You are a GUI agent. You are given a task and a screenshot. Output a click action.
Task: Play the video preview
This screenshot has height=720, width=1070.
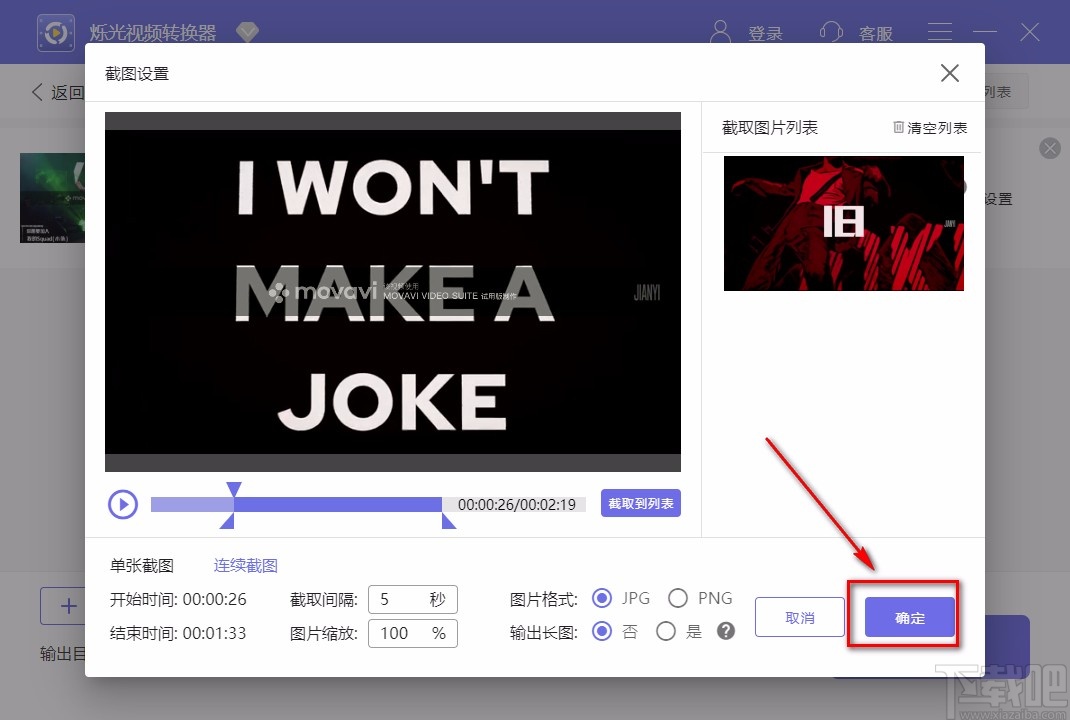122,504
